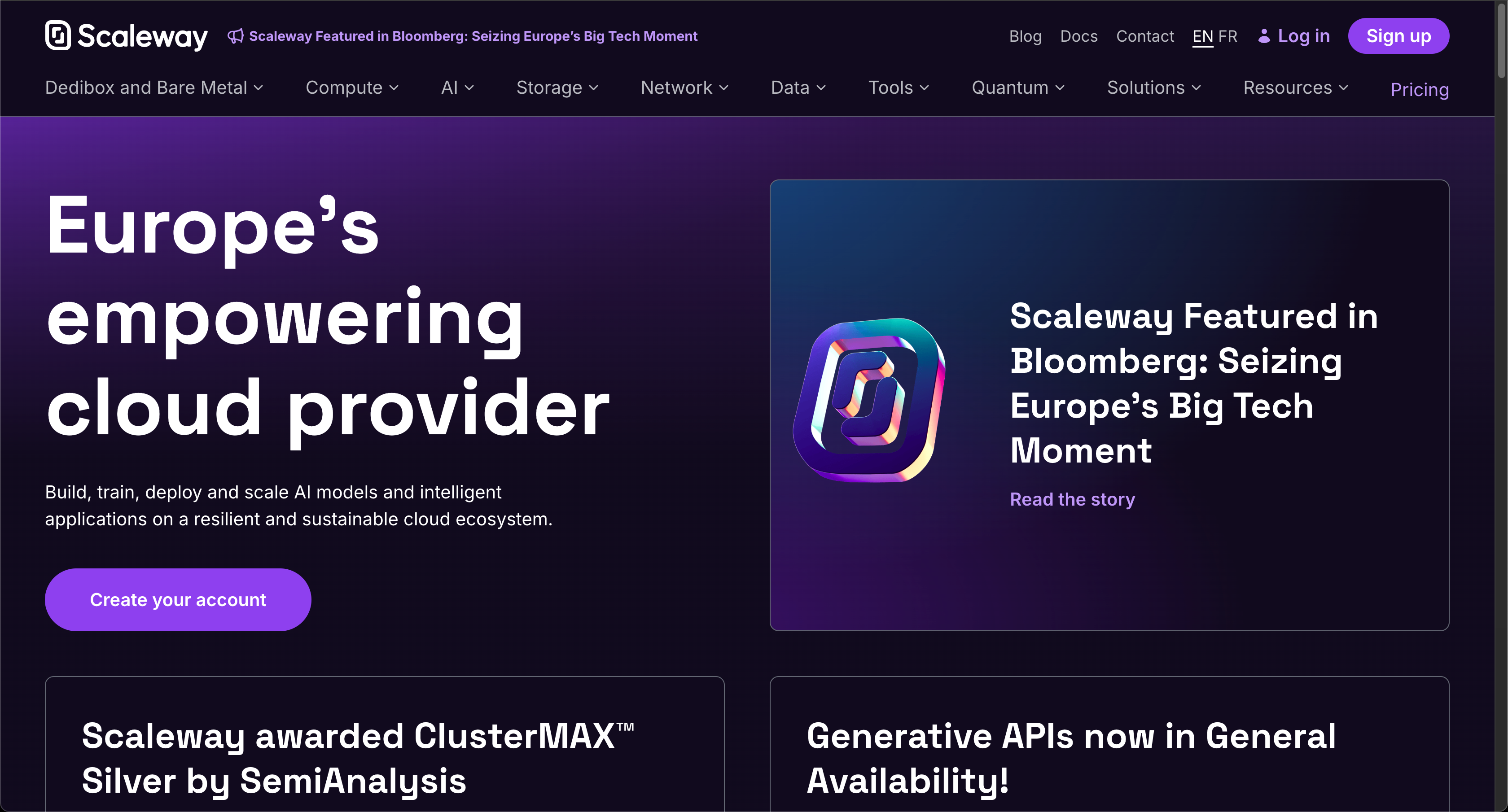Click the user icon beside Log in
1508x812 pixels.
pos(1264,36)
